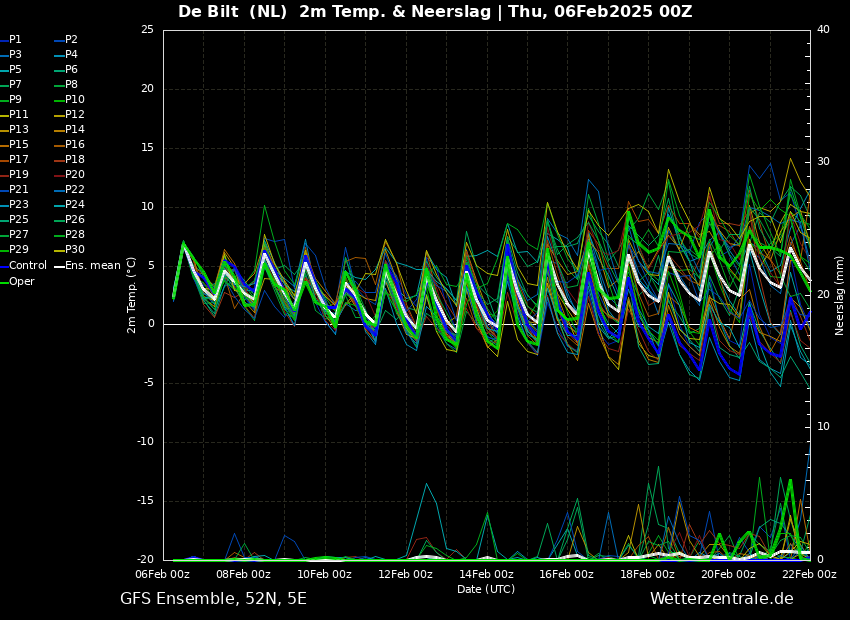Click the GFS Ensemble, 52N, 5E label
This screenshot has width=850, height=620.
click(213, 599)
